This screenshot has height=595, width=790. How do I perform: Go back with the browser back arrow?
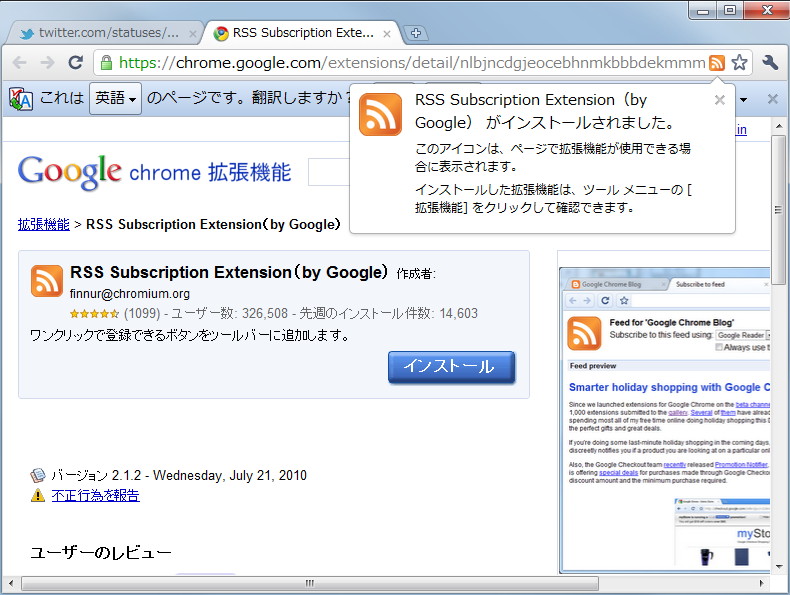[x=19, y=62]
